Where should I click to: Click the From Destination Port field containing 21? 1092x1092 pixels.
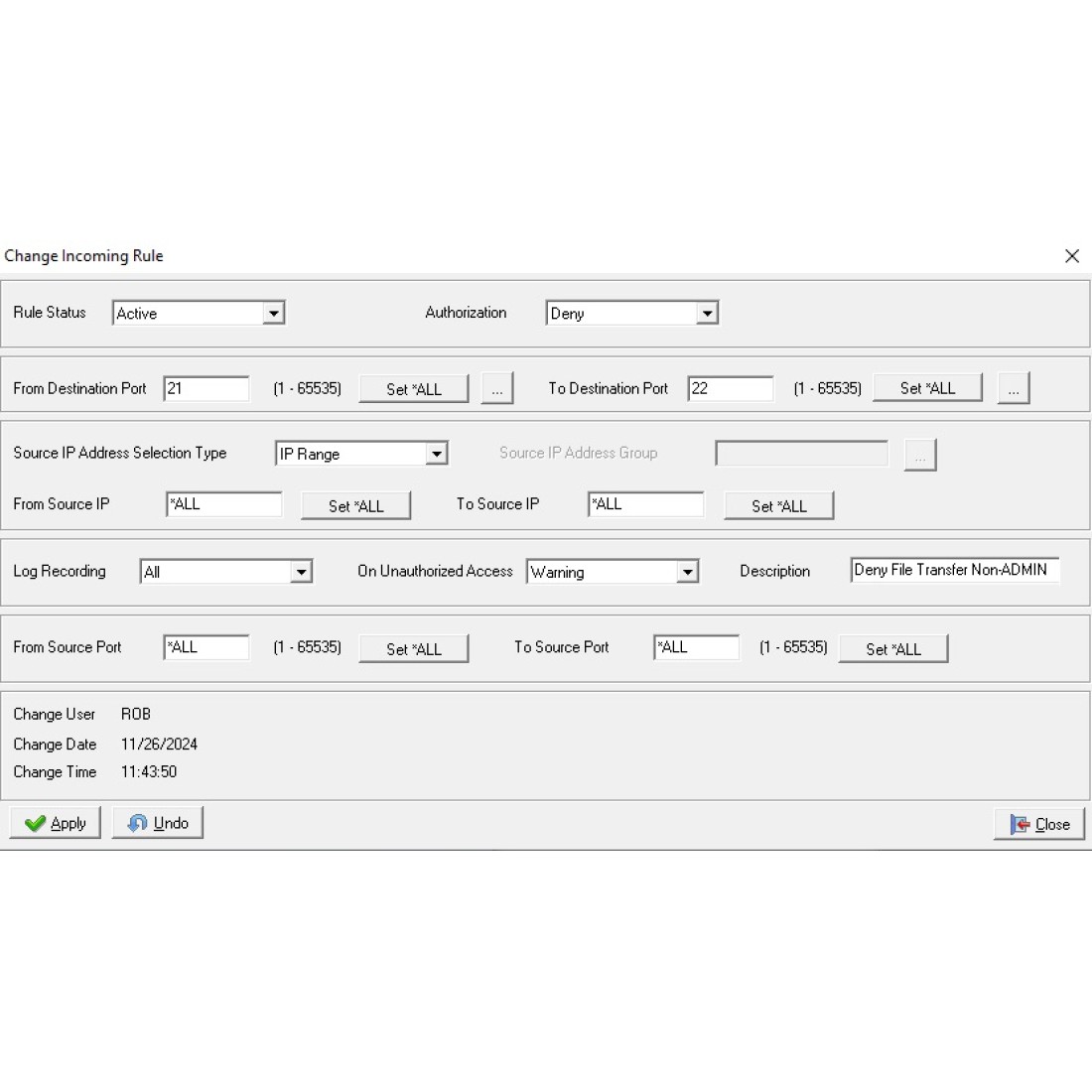click(206, 388)
